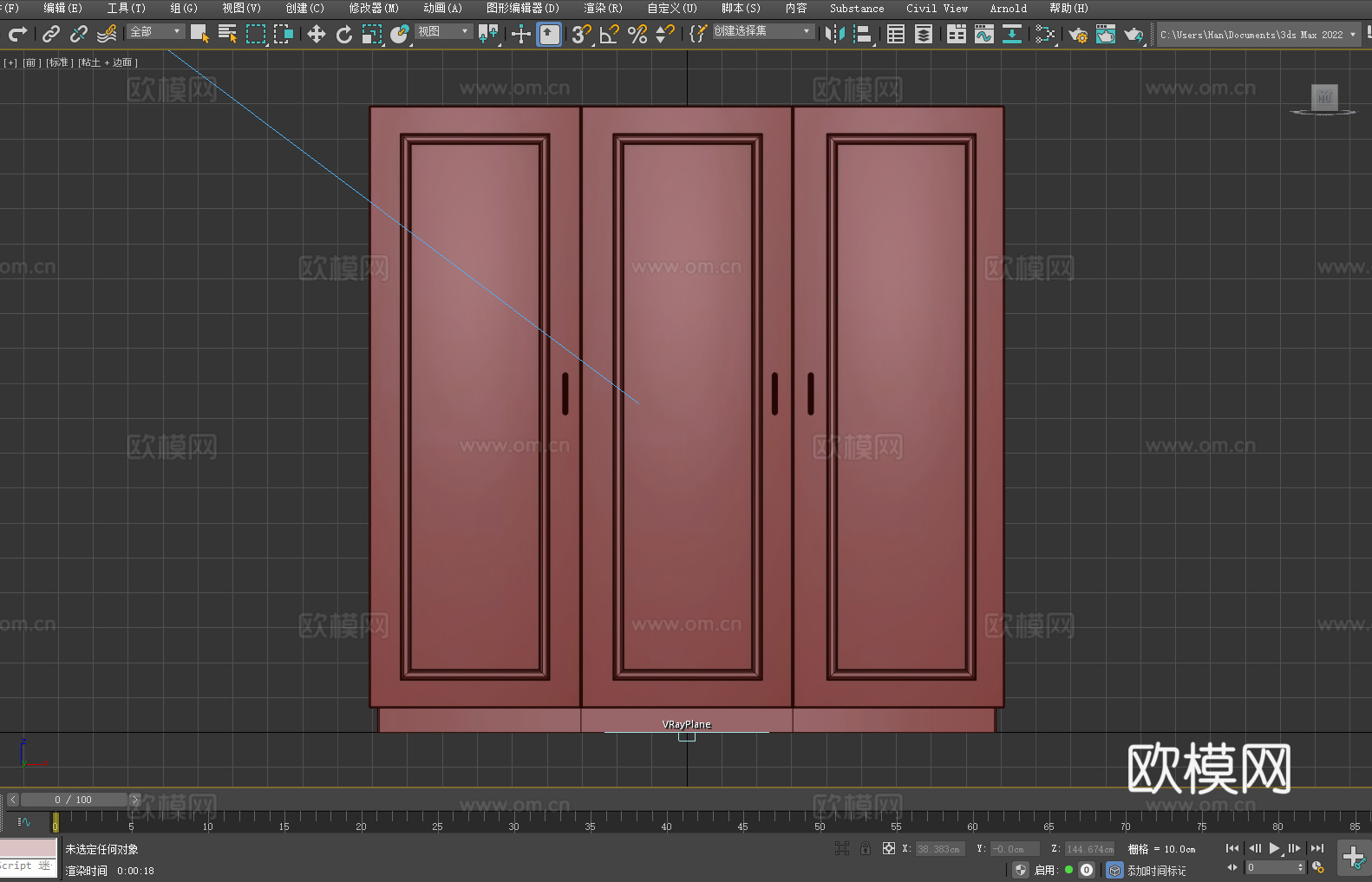The height and width of the screenshot is (882, 1372).
Task: Toggle the Window/Crossing selection mode
Action: [x=284, y=34]
